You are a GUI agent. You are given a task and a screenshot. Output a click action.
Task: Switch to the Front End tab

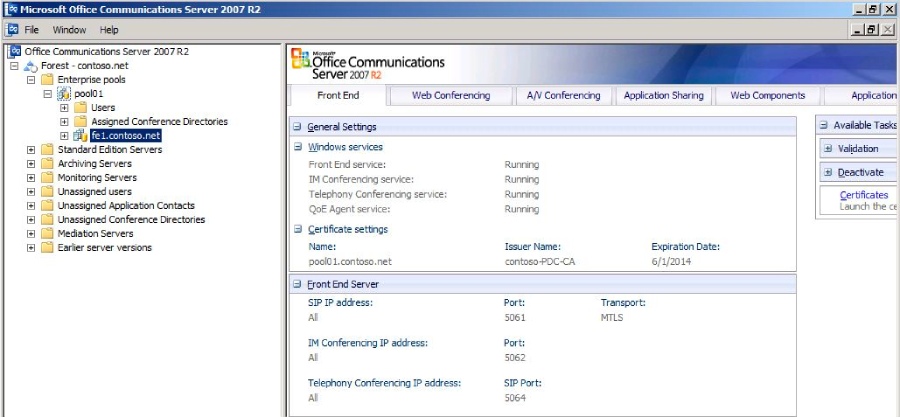click(338, 96)
